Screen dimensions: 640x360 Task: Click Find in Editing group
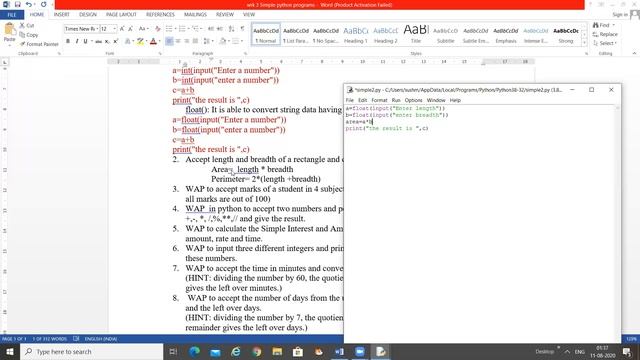point(603,25)
